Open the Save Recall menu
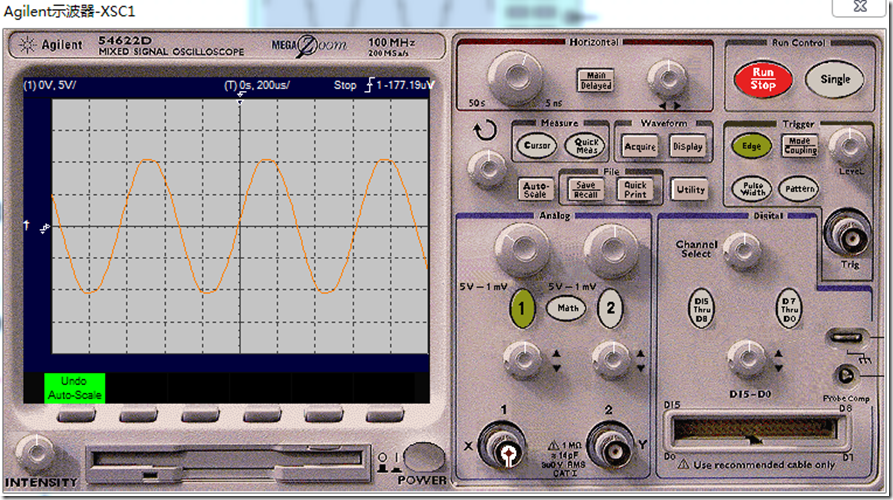This screenshot has height=500, width=893. tap(585, 190)
